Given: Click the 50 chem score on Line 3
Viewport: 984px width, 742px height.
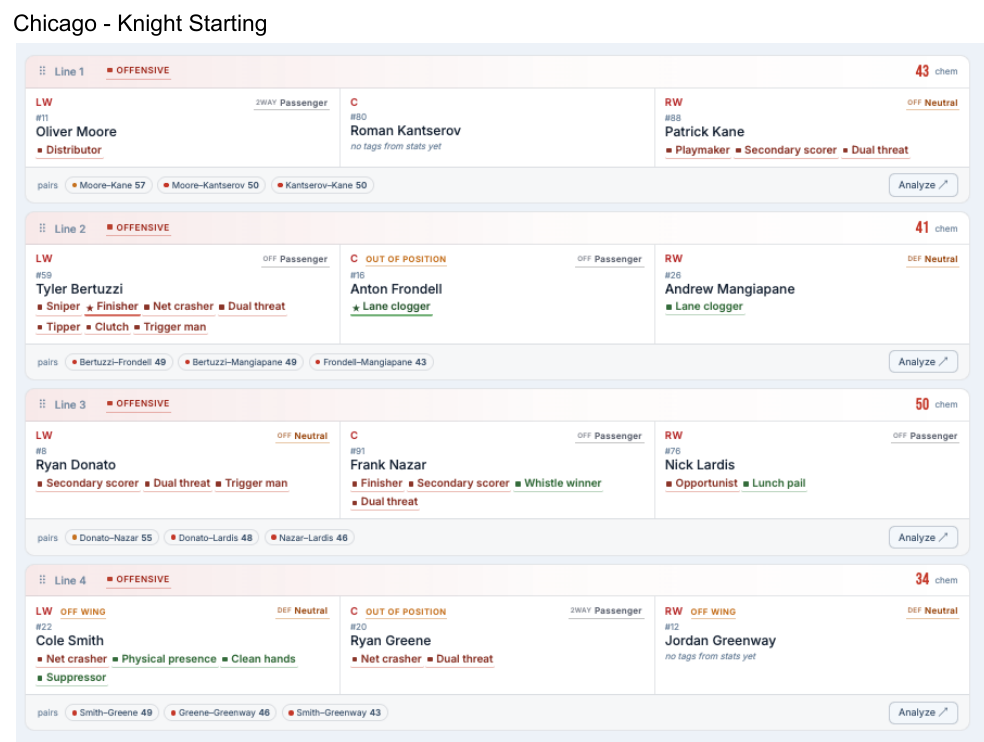Looking at the screenshot, I should pos(922,404).
